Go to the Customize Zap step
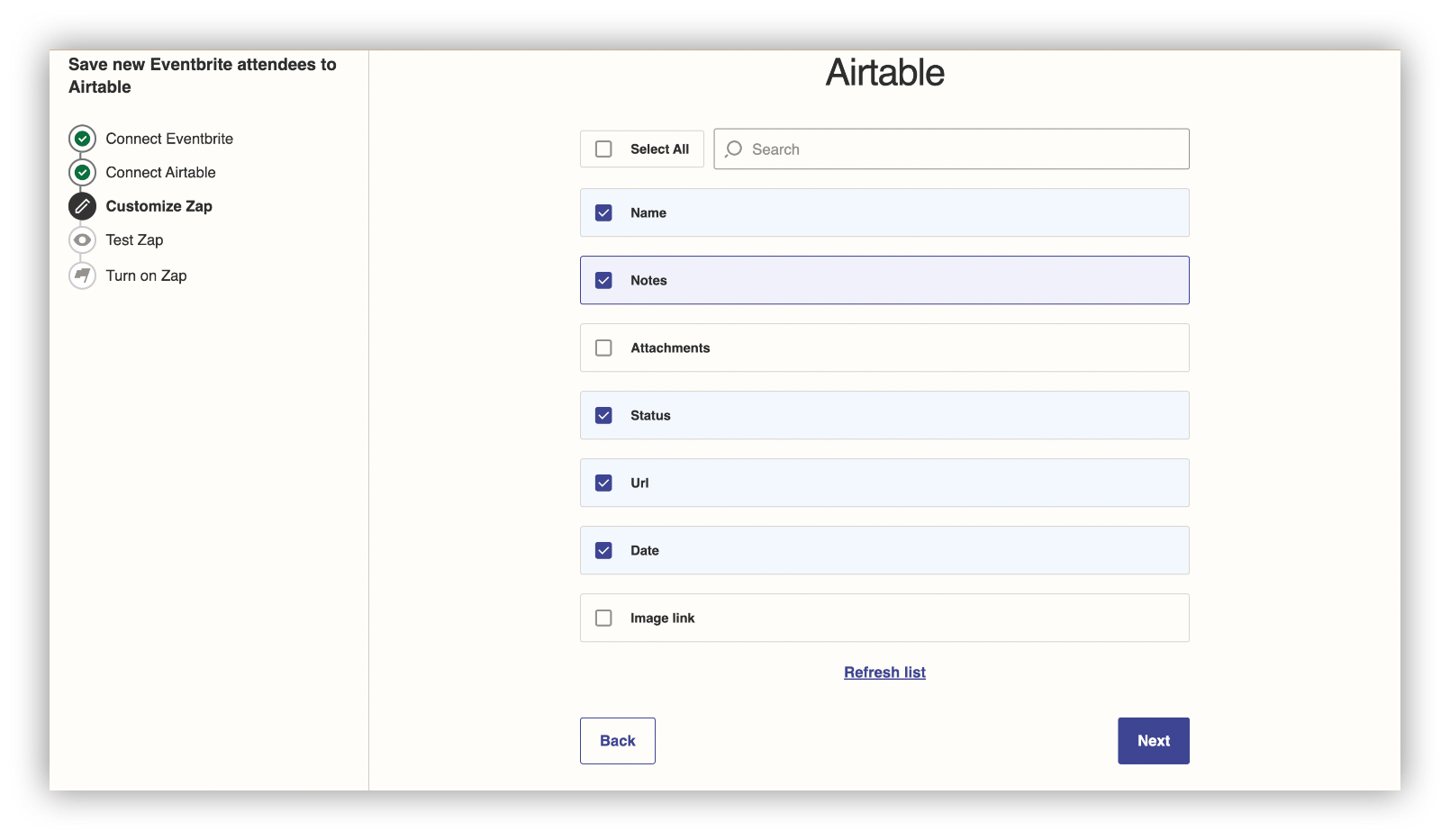This screenshot has height=840, width=1450. pos(159,206)
